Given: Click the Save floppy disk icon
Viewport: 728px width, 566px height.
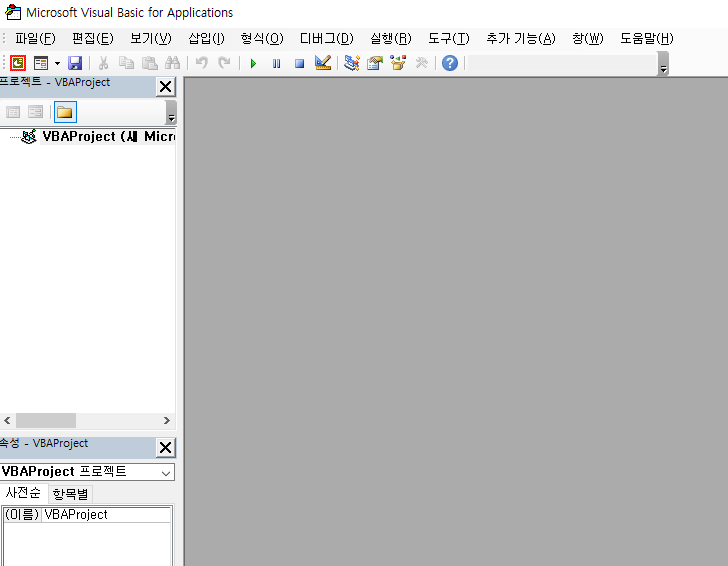Looking at the screenshot, I should click(x=75, y=63).
